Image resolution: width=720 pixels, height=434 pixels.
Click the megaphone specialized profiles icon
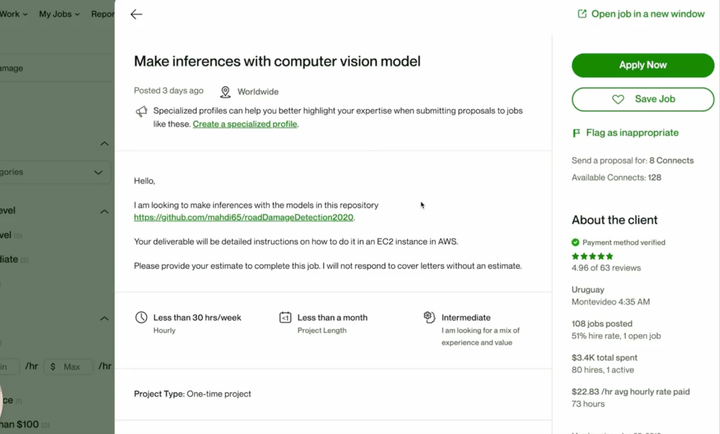[141, 112]
